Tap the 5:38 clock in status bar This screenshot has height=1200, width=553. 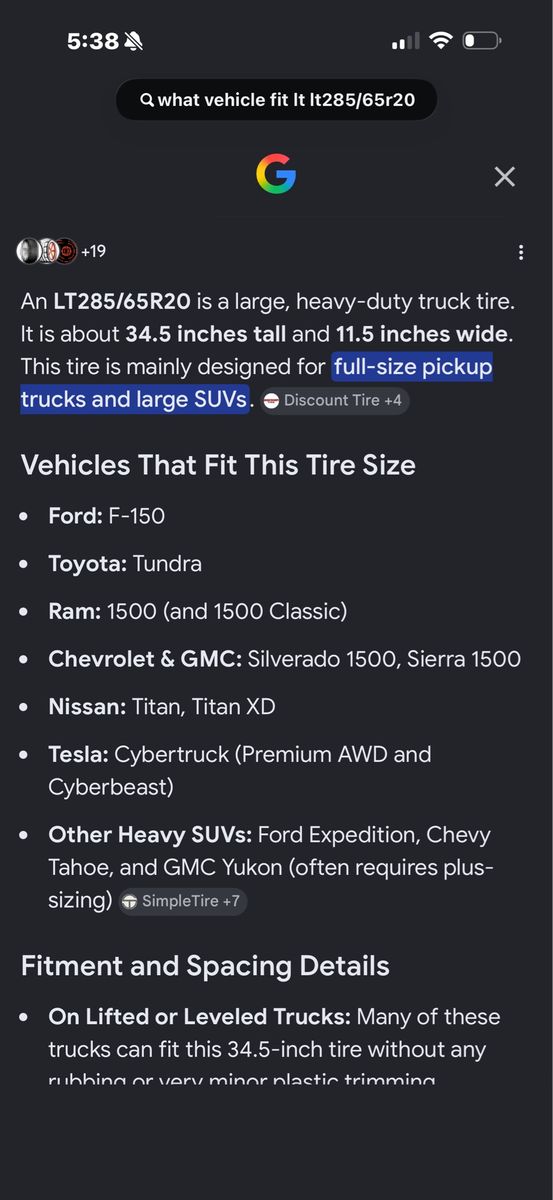[93, 41]
